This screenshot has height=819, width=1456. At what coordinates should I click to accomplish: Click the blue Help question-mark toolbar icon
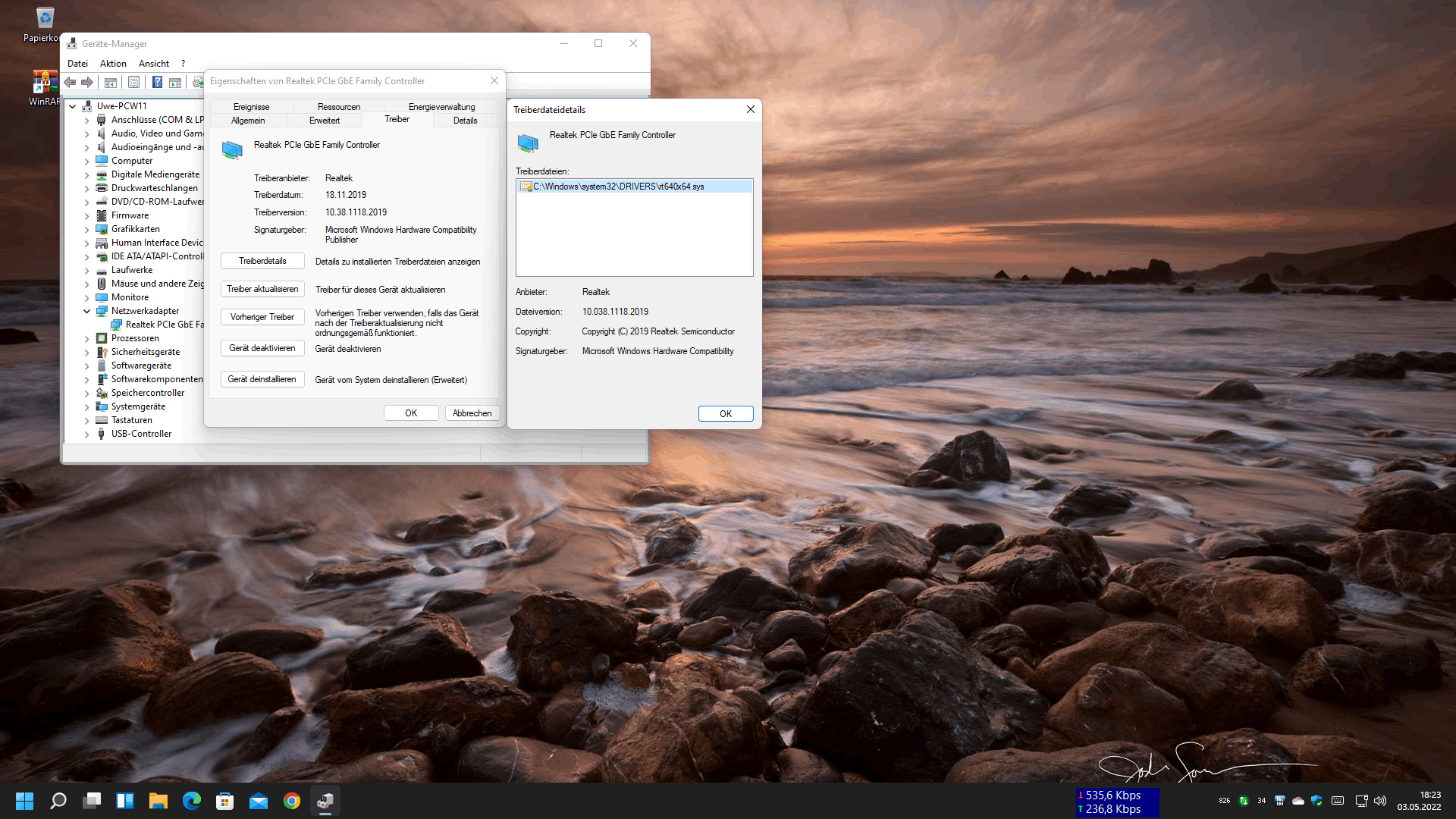(x=157, y=82)
